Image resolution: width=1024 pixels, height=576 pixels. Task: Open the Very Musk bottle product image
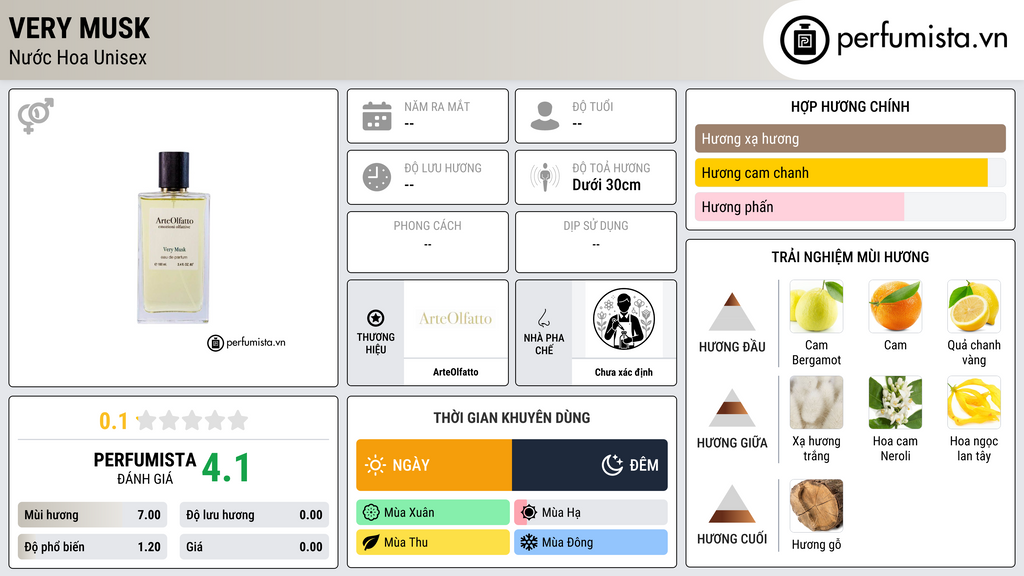click(174, 237)
